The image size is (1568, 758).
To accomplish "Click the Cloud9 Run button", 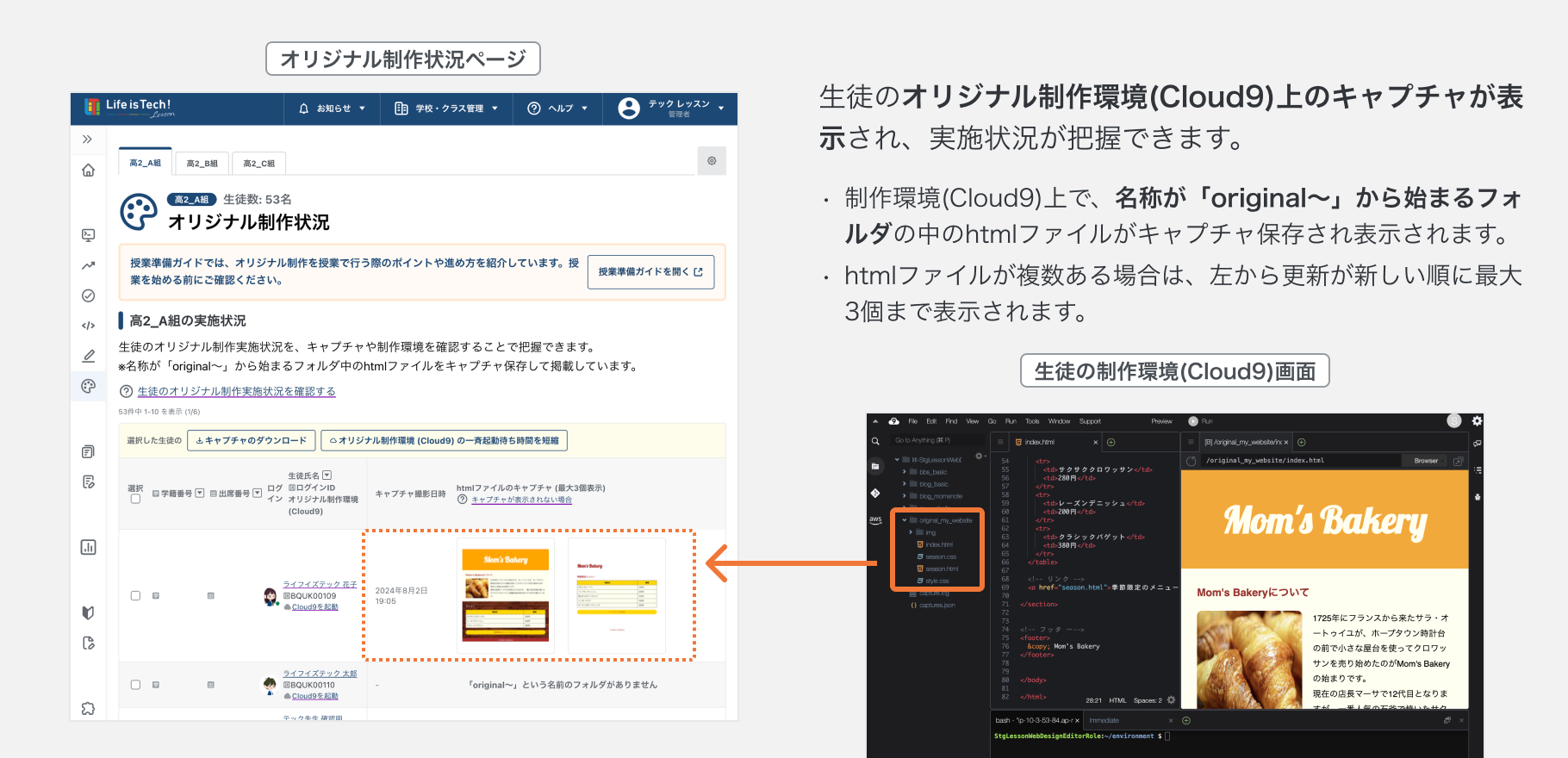I will [1200, 421].
